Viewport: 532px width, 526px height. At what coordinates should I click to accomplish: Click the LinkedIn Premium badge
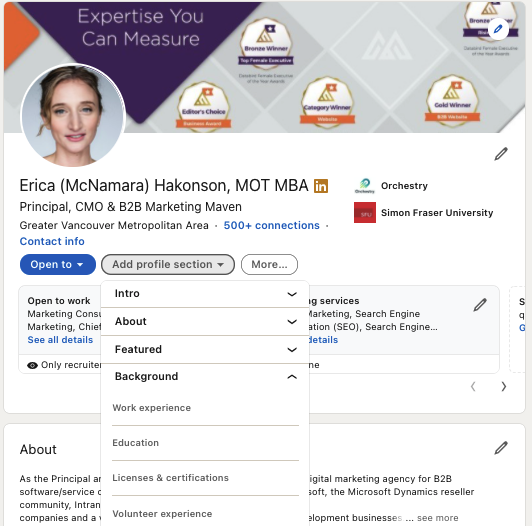coord(321,186)
